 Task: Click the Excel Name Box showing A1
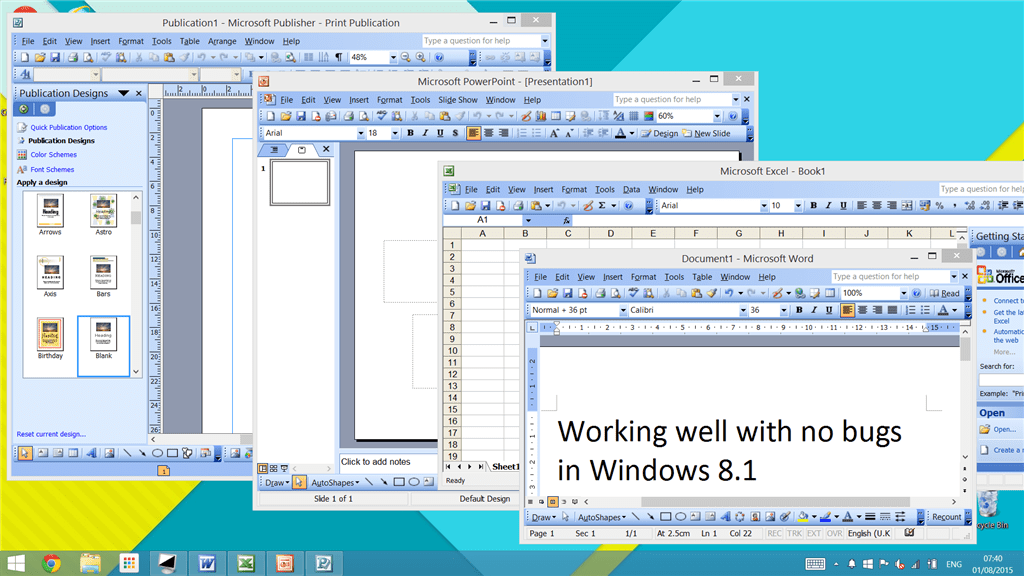483,220
